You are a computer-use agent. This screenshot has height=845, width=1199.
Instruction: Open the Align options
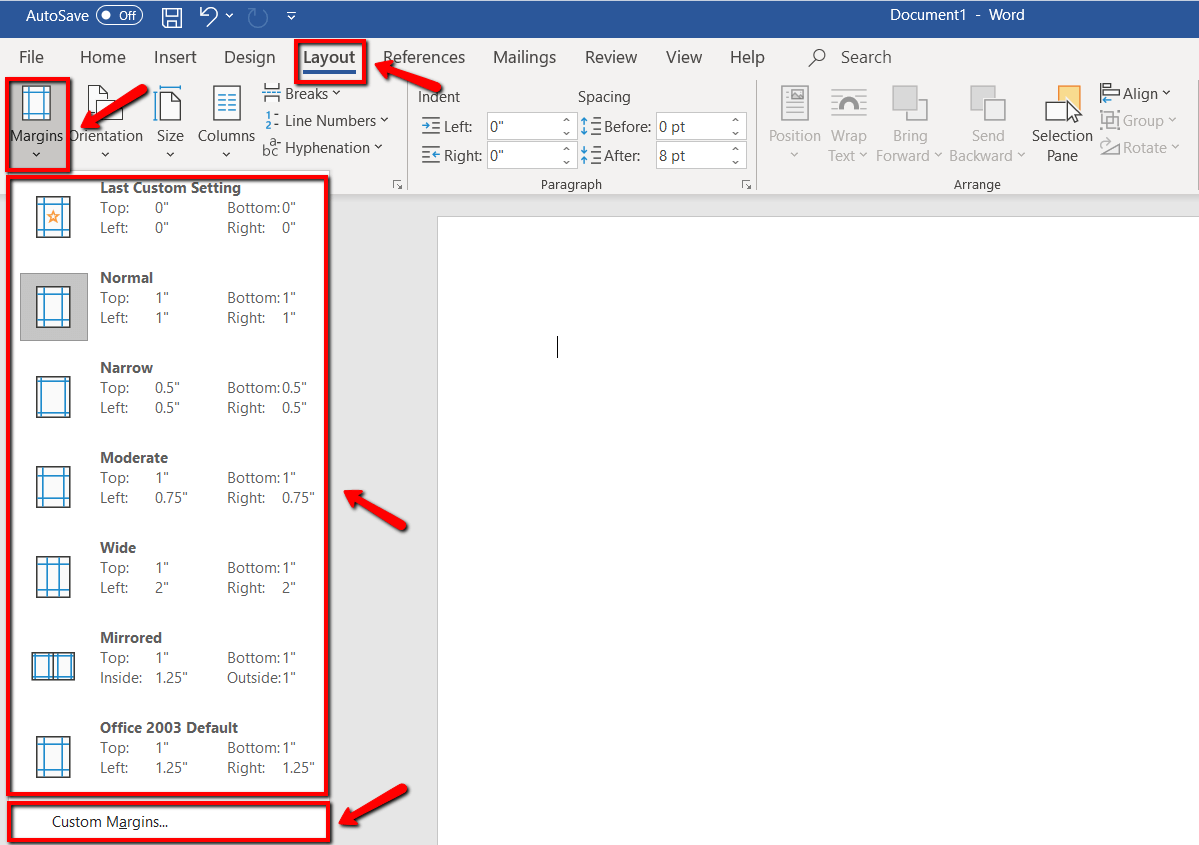1137,92
